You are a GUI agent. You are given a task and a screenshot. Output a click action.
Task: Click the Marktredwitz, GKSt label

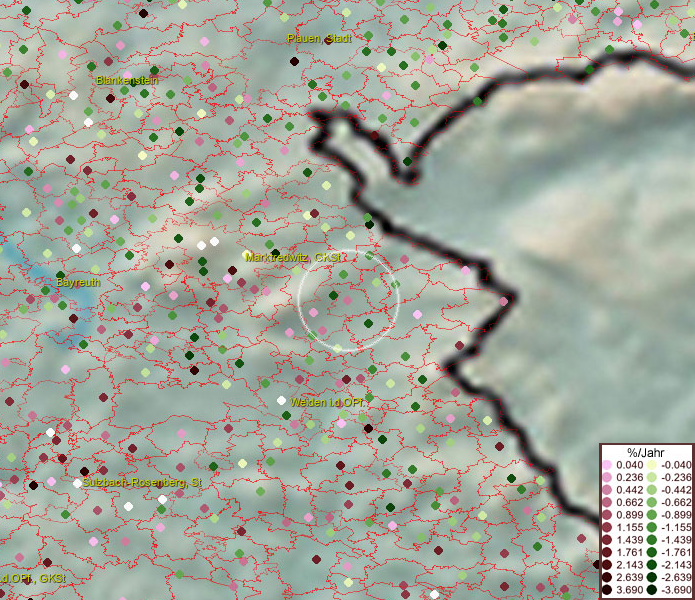coord(293,257)
